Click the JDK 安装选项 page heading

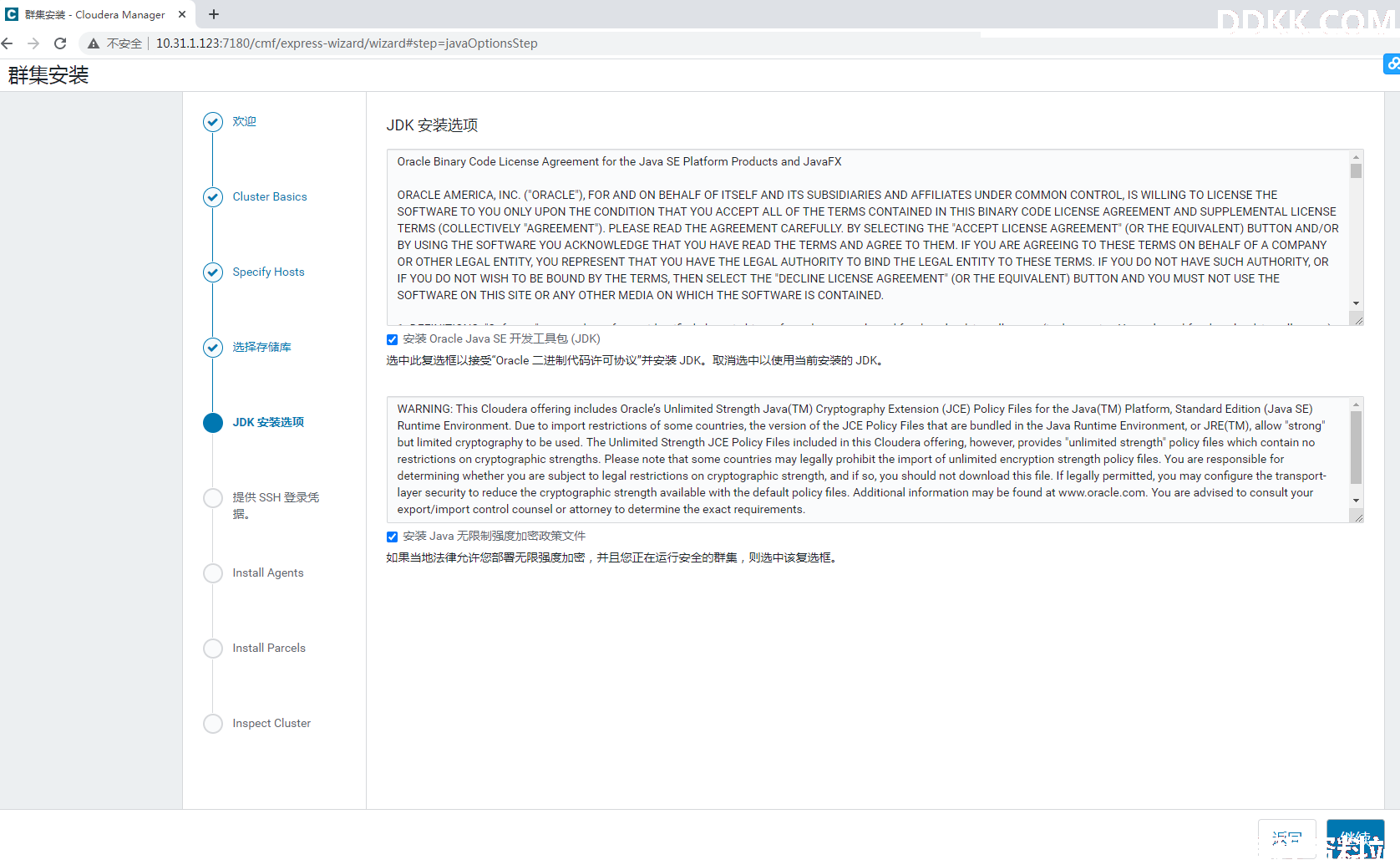(432, 125)
